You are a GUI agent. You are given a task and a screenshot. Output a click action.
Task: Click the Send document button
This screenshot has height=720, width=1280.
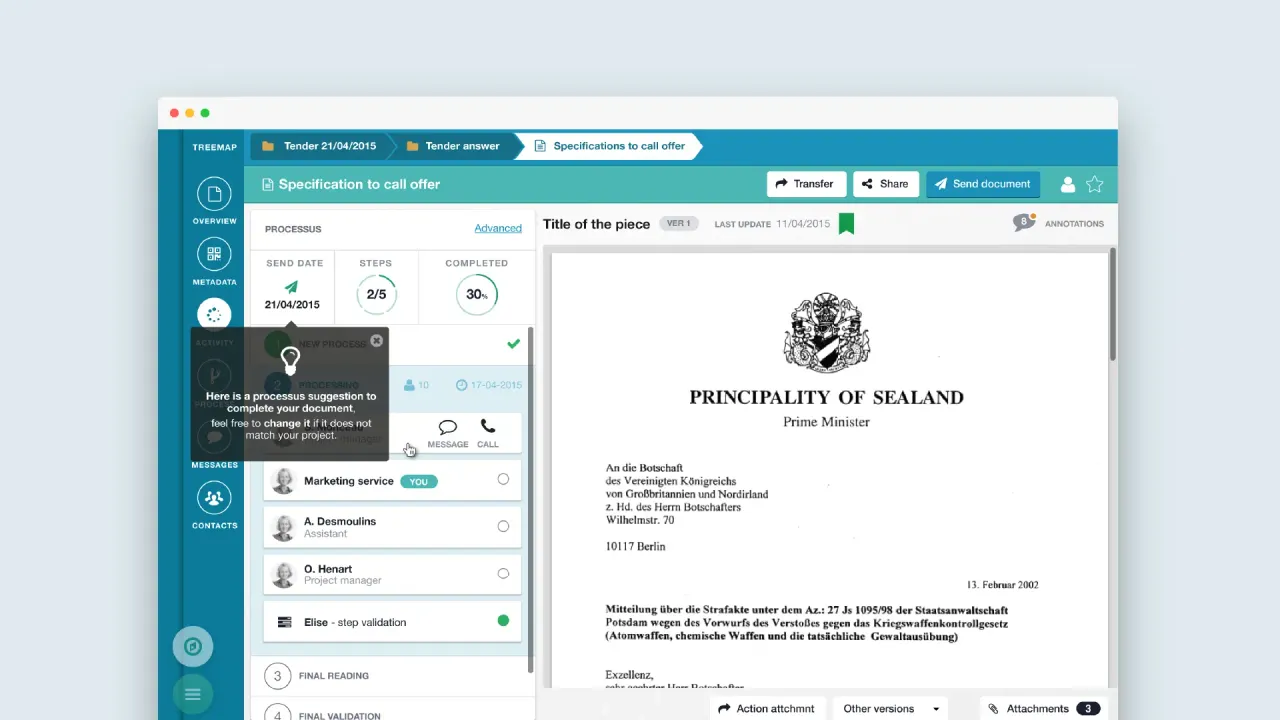point(982,184)
